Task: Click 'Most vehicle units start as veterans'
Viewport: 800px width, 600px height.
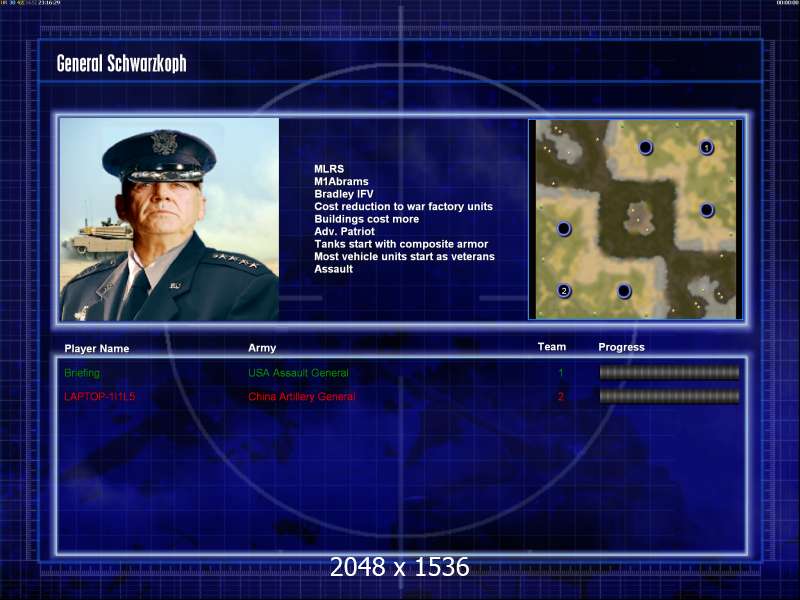Action: [x=404, y=257]
